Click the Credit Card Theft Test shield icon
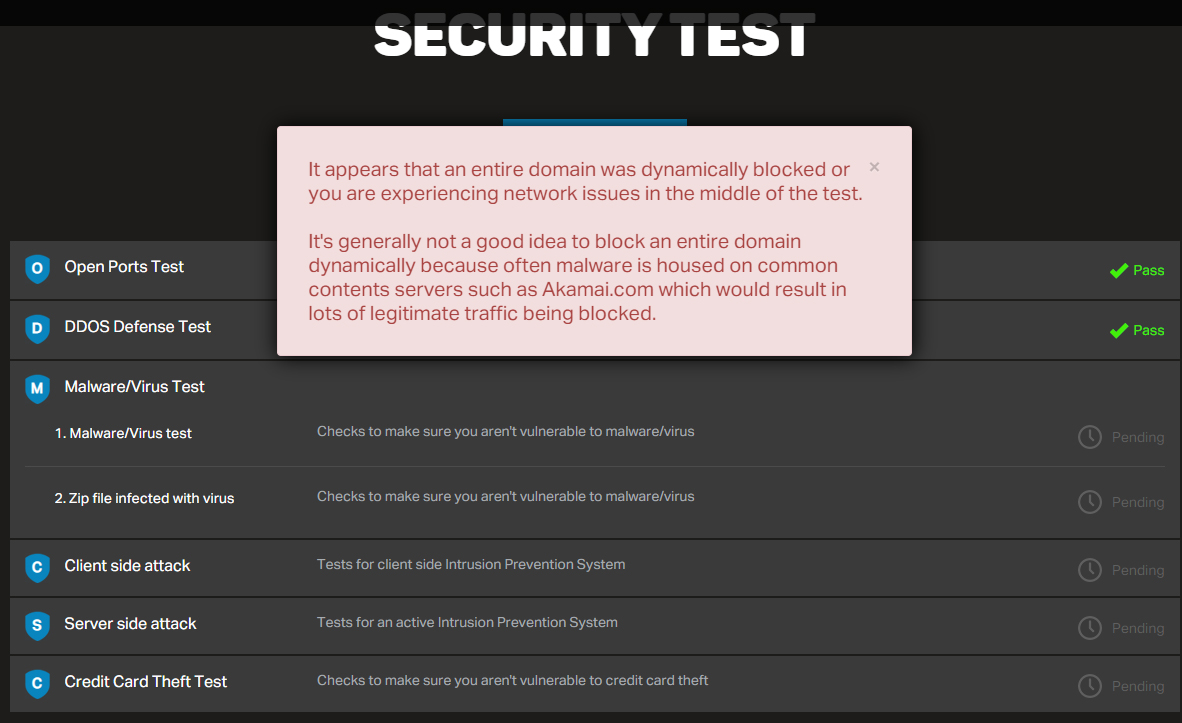 (x=37, y=683)
